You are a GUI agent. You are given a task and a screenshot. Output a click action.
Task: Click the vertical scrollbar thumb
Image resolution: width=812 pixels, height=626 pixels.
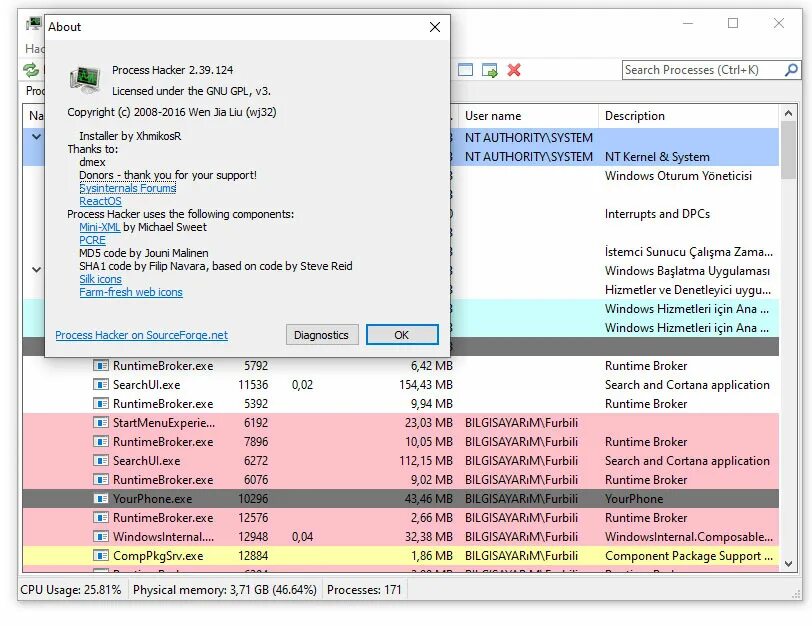click(788, 150)
